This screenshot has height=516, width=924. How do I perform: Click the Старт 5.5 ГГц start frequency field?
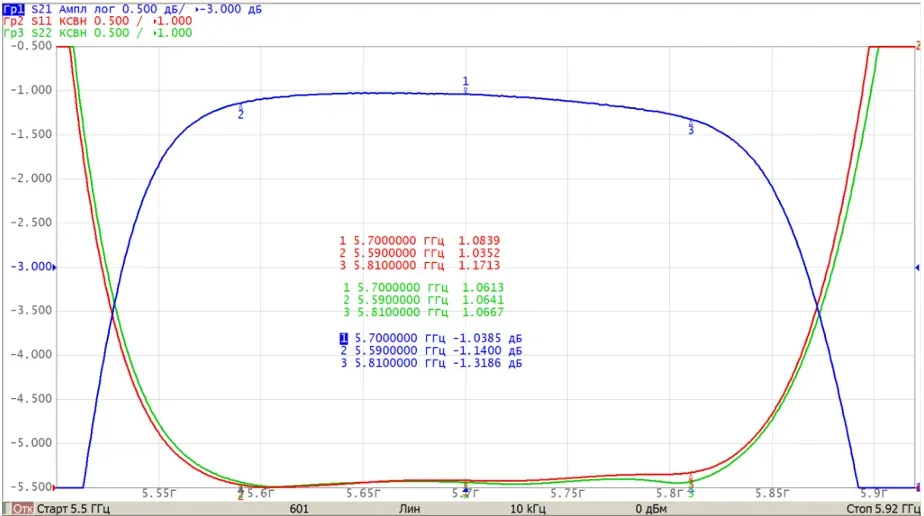pos(73,509)
